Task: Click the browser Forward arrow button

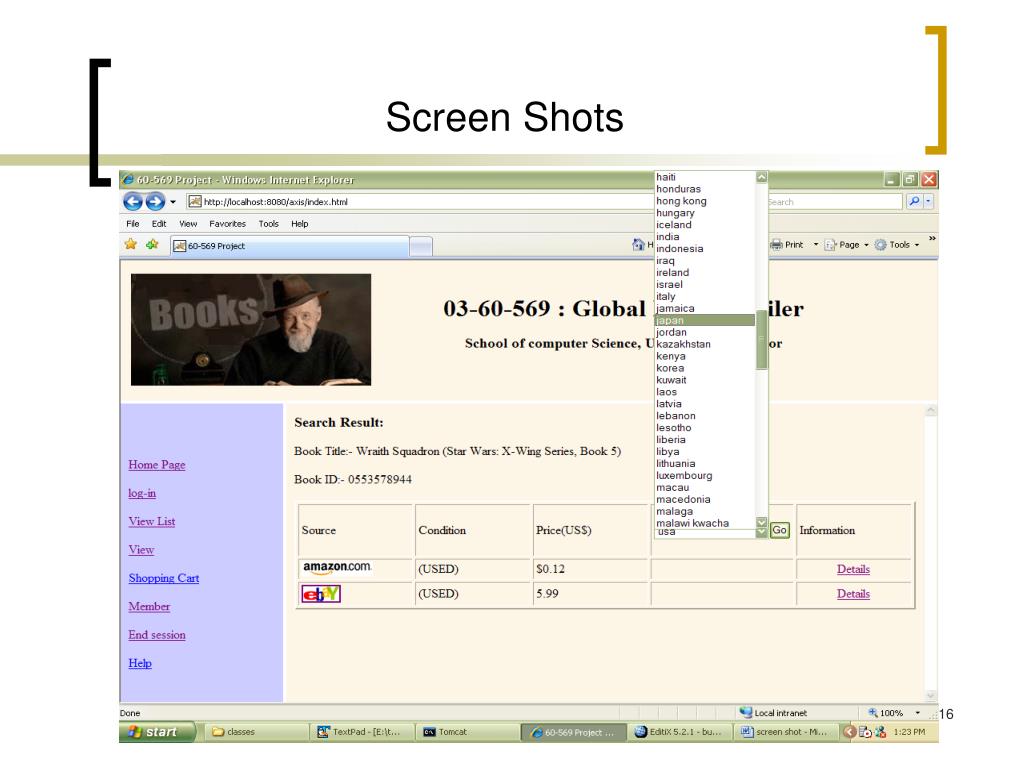Action: coord(155,202)
